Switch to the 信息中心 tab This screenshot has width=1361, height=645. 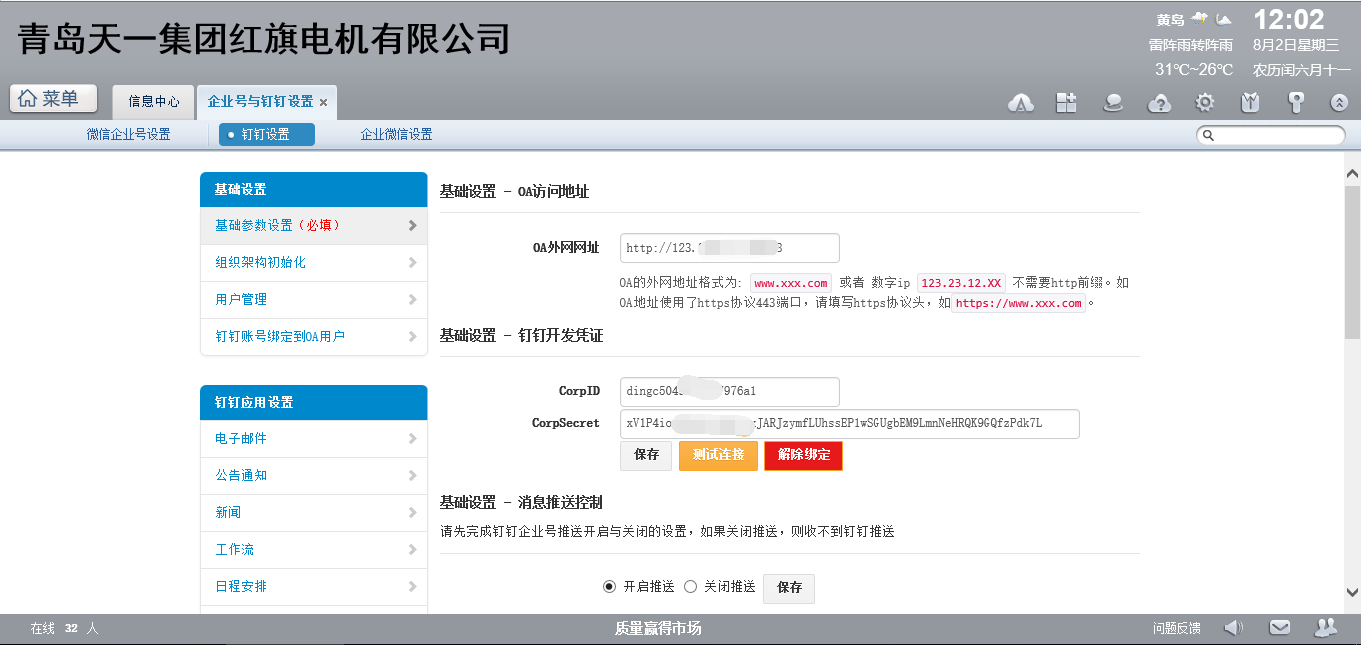[154, 102]
